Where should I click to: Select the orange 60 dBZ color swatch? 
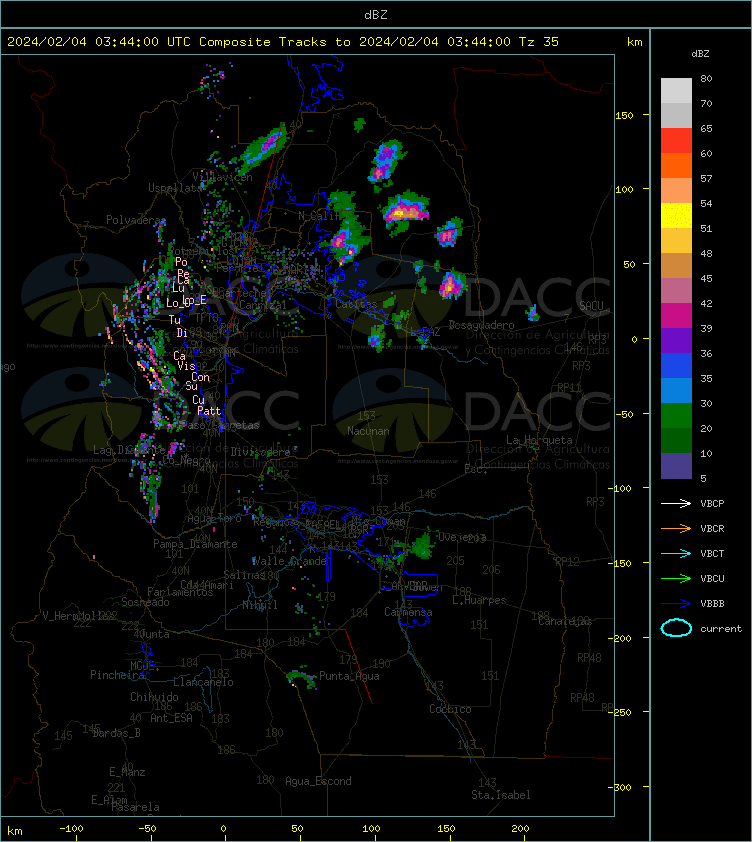[x=676, y=165]
